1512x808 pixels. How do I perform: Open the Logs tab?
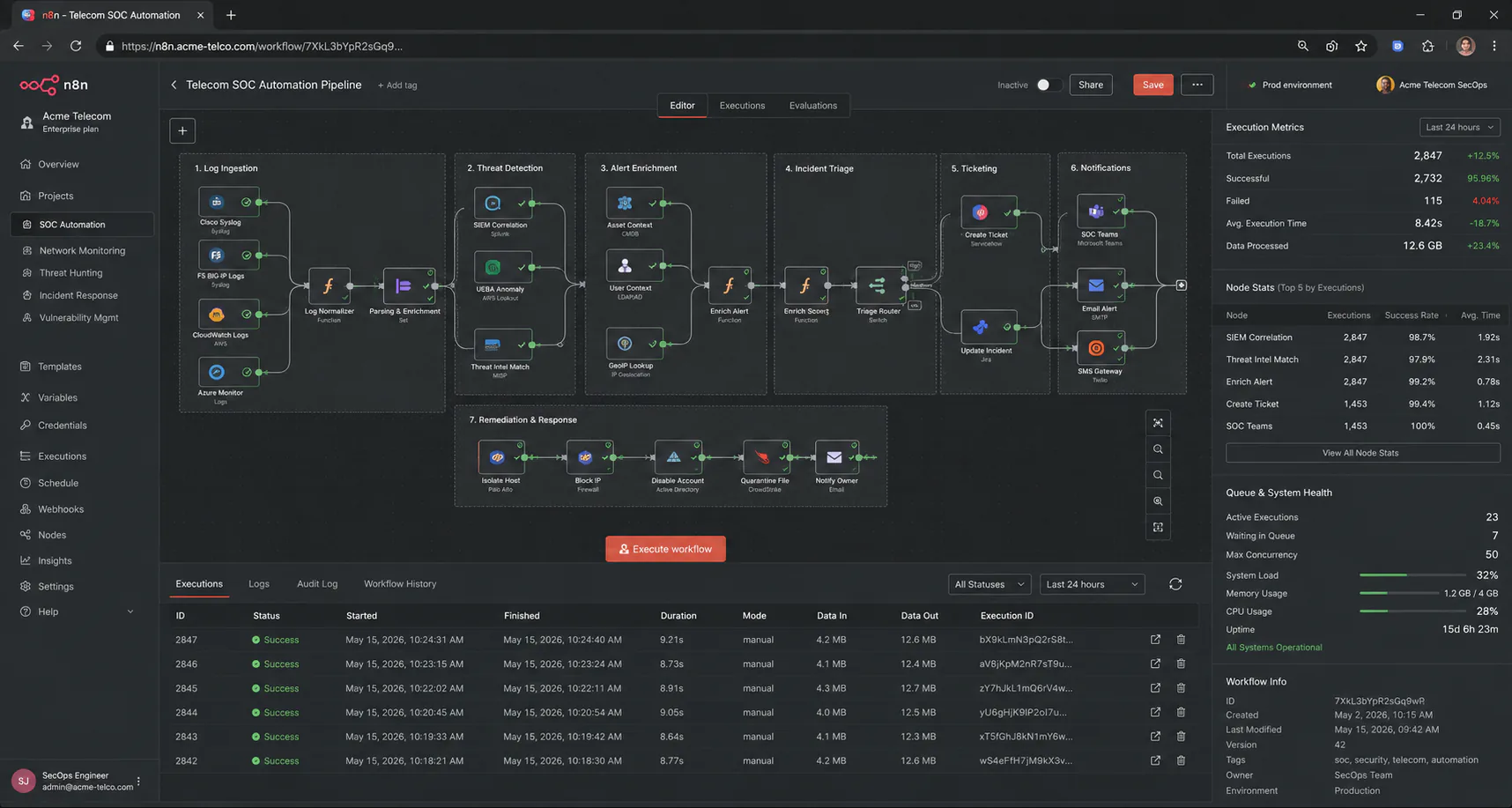point(259,584)
